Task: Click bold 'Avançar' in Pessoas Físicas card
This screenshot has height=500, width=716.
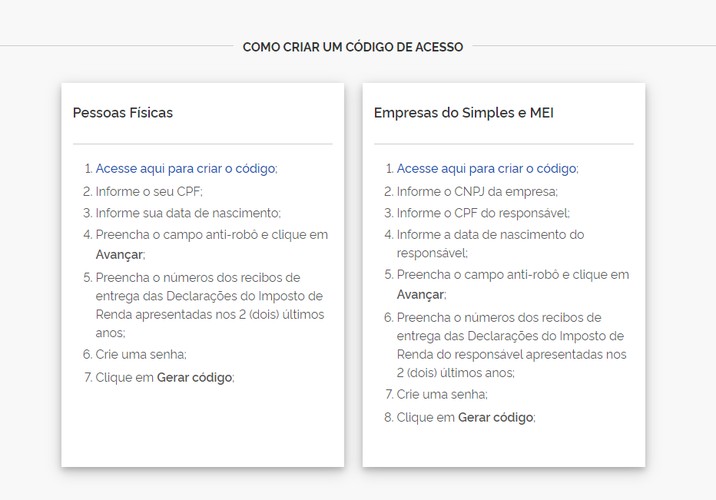Action: click(x=119, y=255)
